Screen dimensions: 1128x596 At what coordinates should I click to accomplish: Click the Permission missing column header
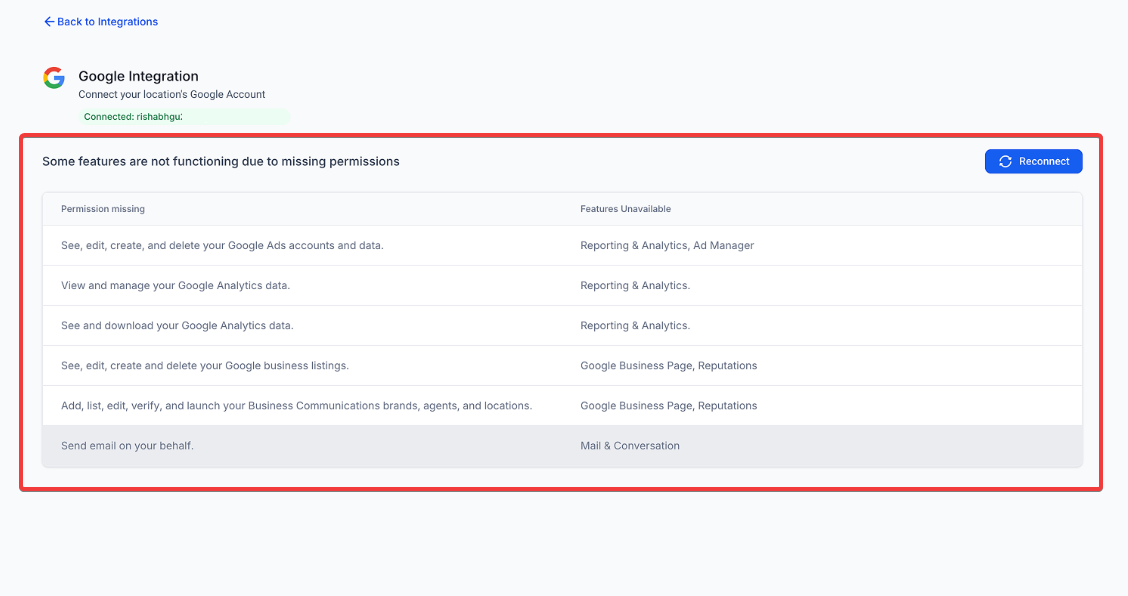click(103, 209)
